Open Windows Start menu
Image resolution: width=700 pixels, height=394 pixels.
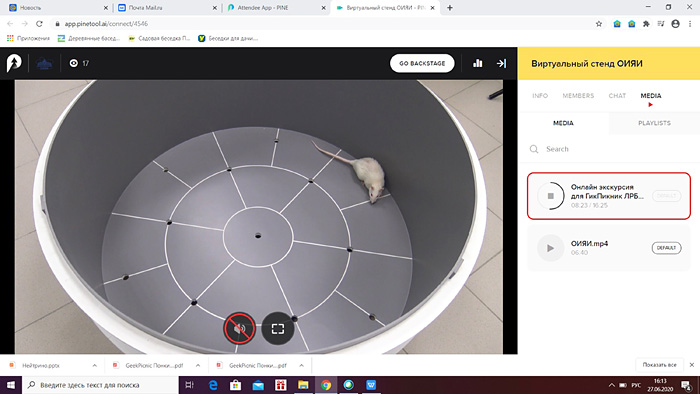11,385
